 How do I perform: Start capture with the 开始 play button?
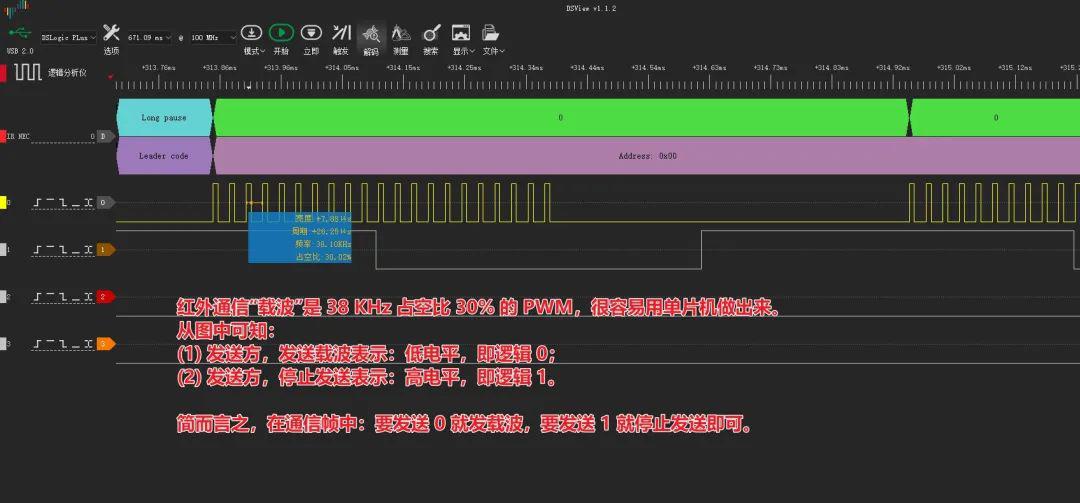281,32
